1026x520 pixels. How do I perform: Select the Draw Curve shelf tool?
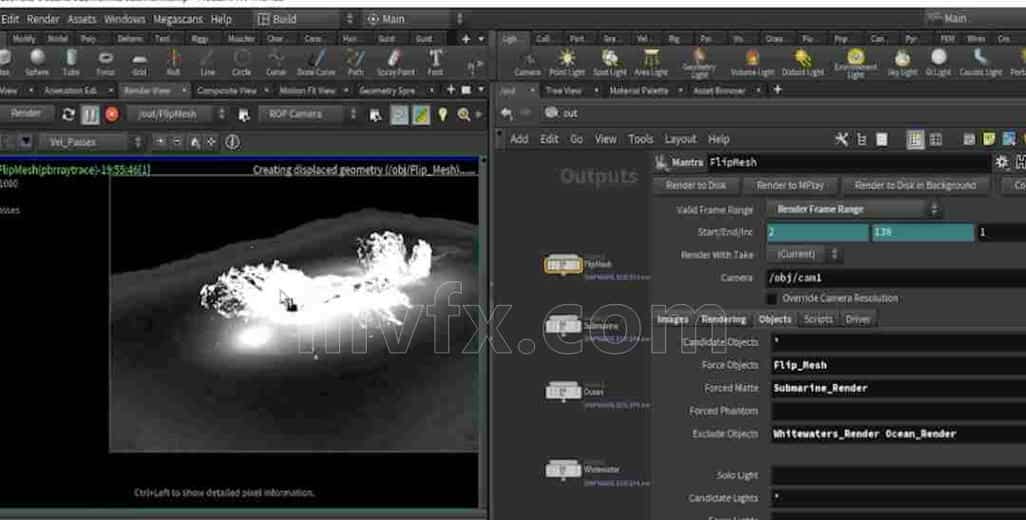pos(316,61)
